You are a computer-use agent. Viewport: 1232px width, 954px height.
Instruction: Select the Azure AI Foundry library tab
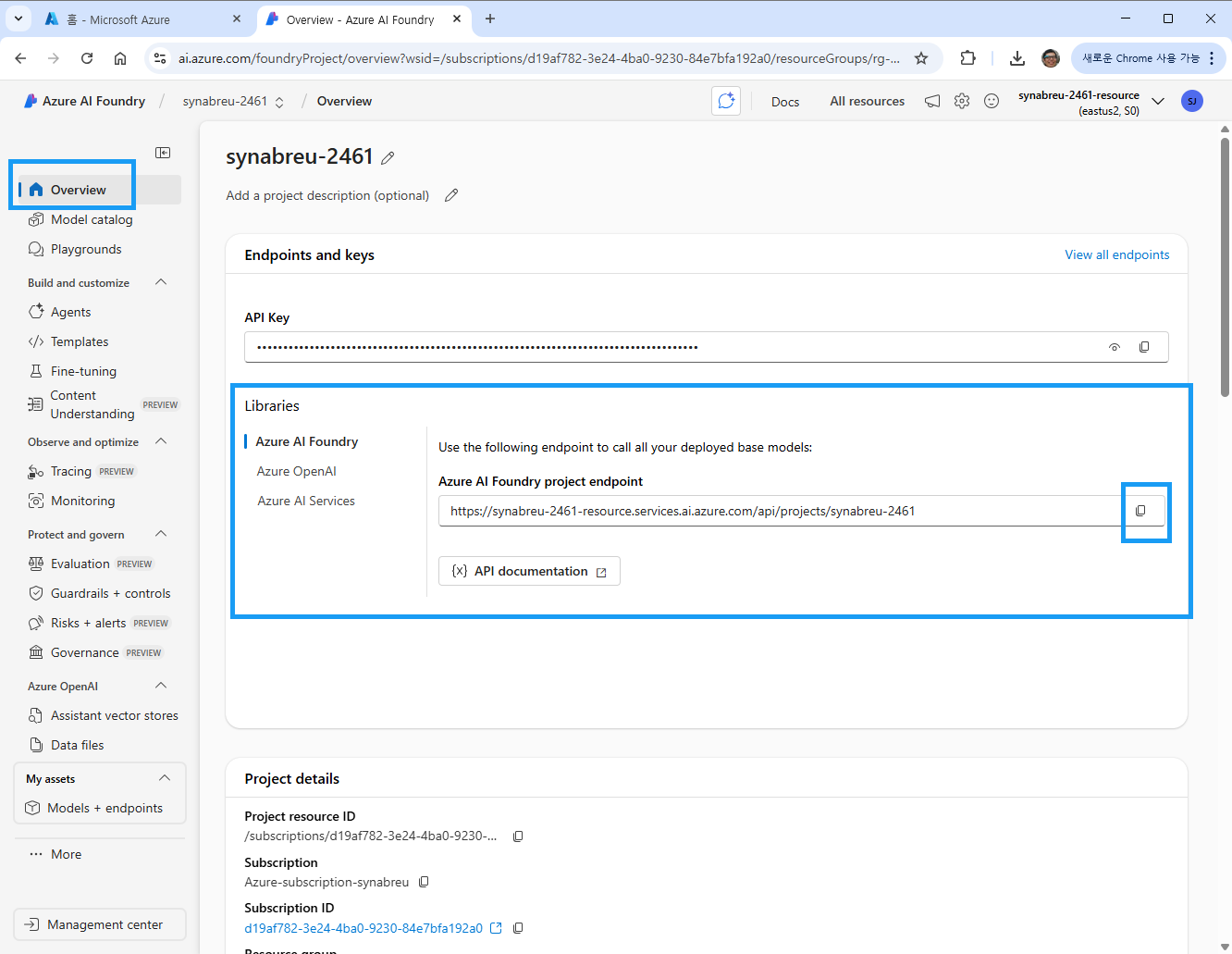307,441
